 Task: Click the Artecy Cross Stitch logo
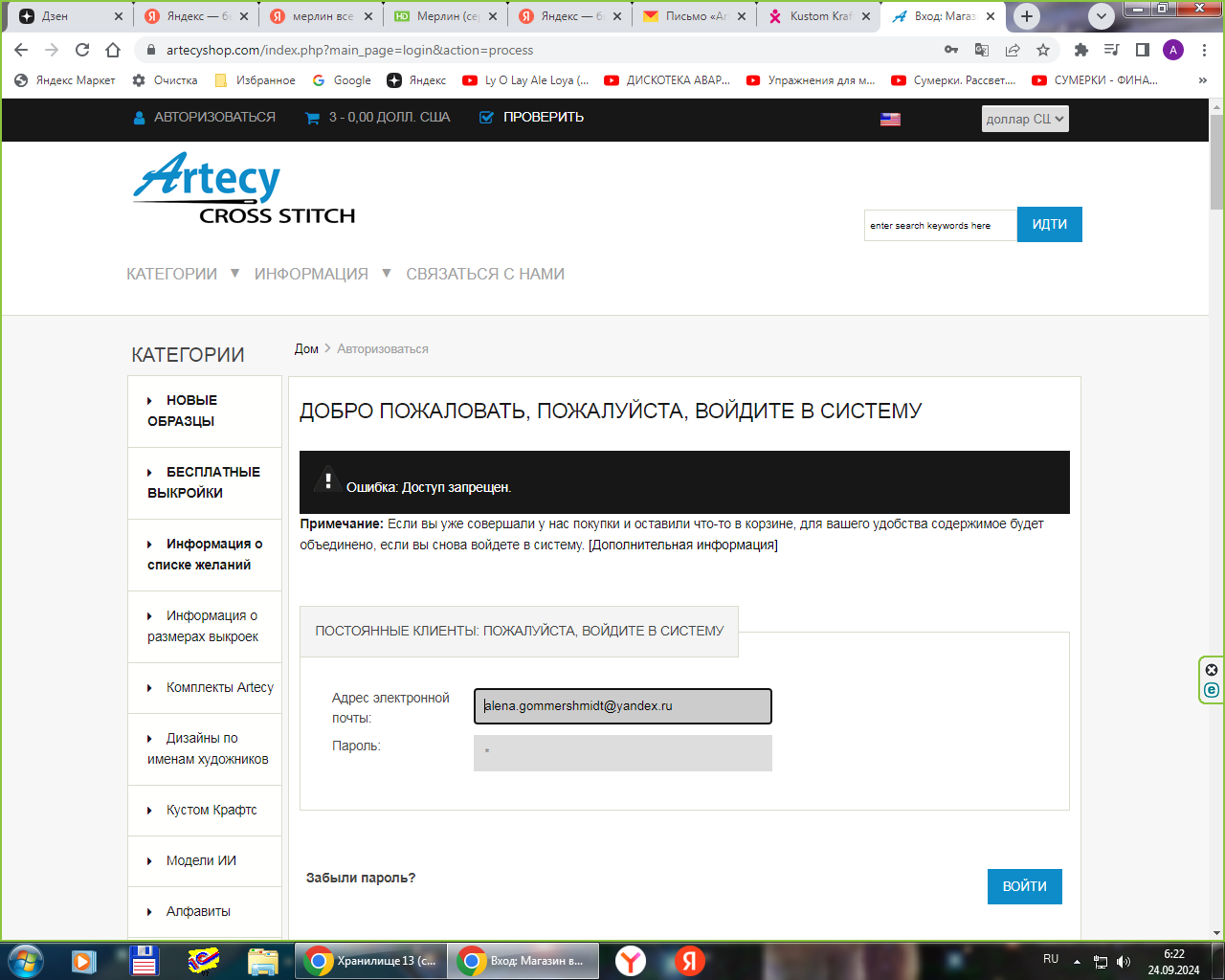tap(244, 189)
